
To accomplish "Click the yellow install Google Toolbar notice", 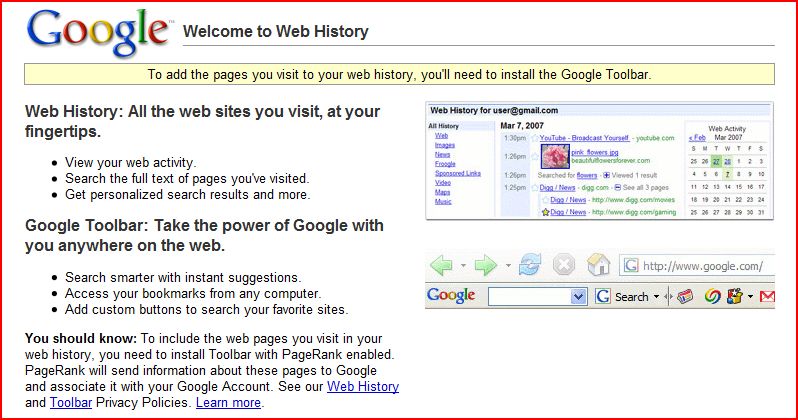I will point(400,74).
